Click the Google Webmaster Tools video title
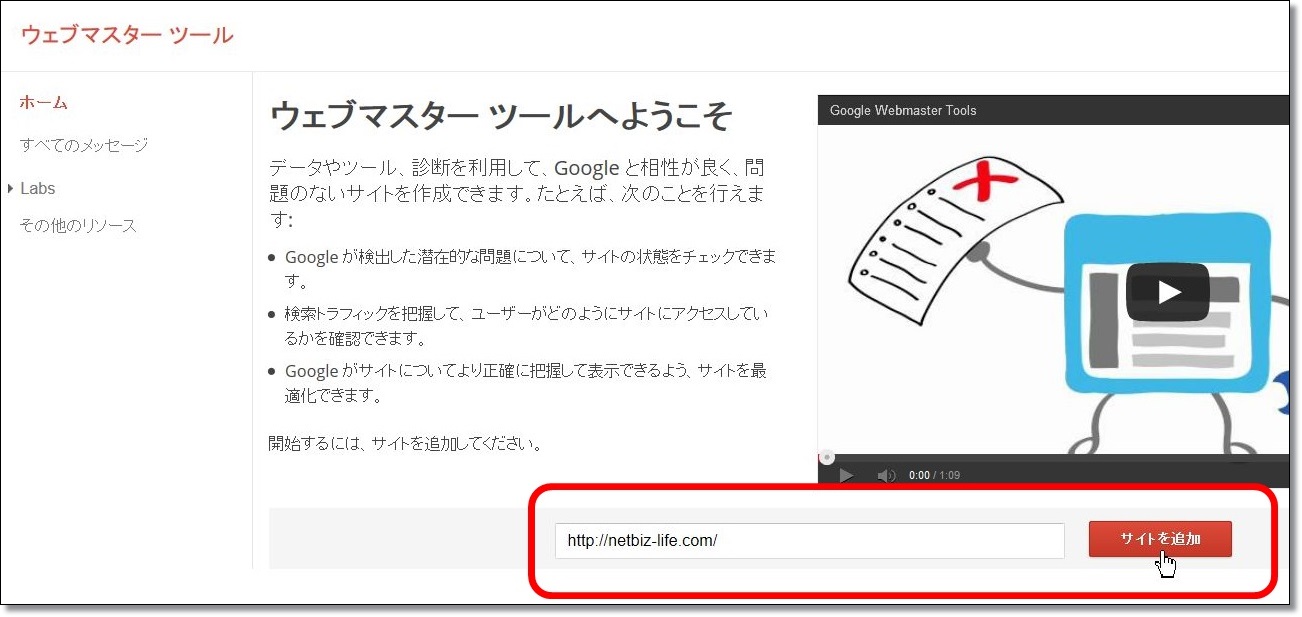Viewport: 1302px width, 617px height. tap(903, 110)
